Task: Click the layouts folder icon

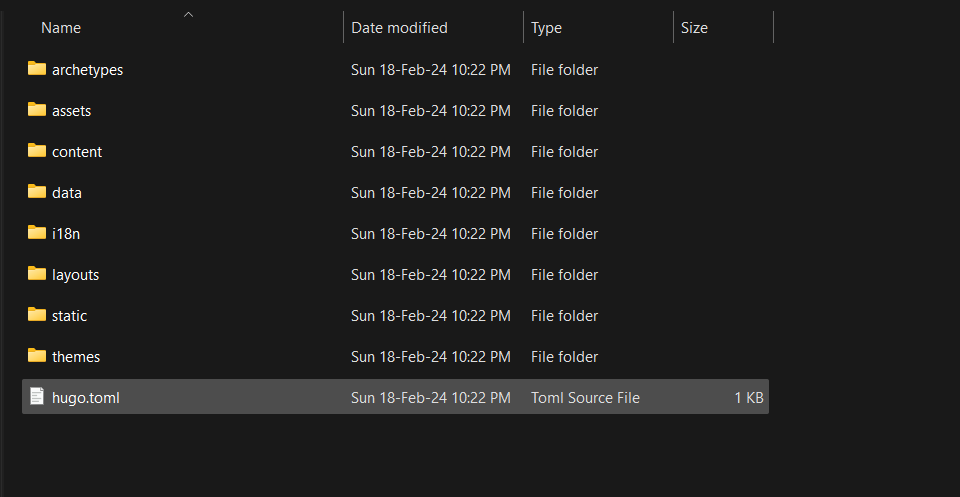Action: point(37,274)
